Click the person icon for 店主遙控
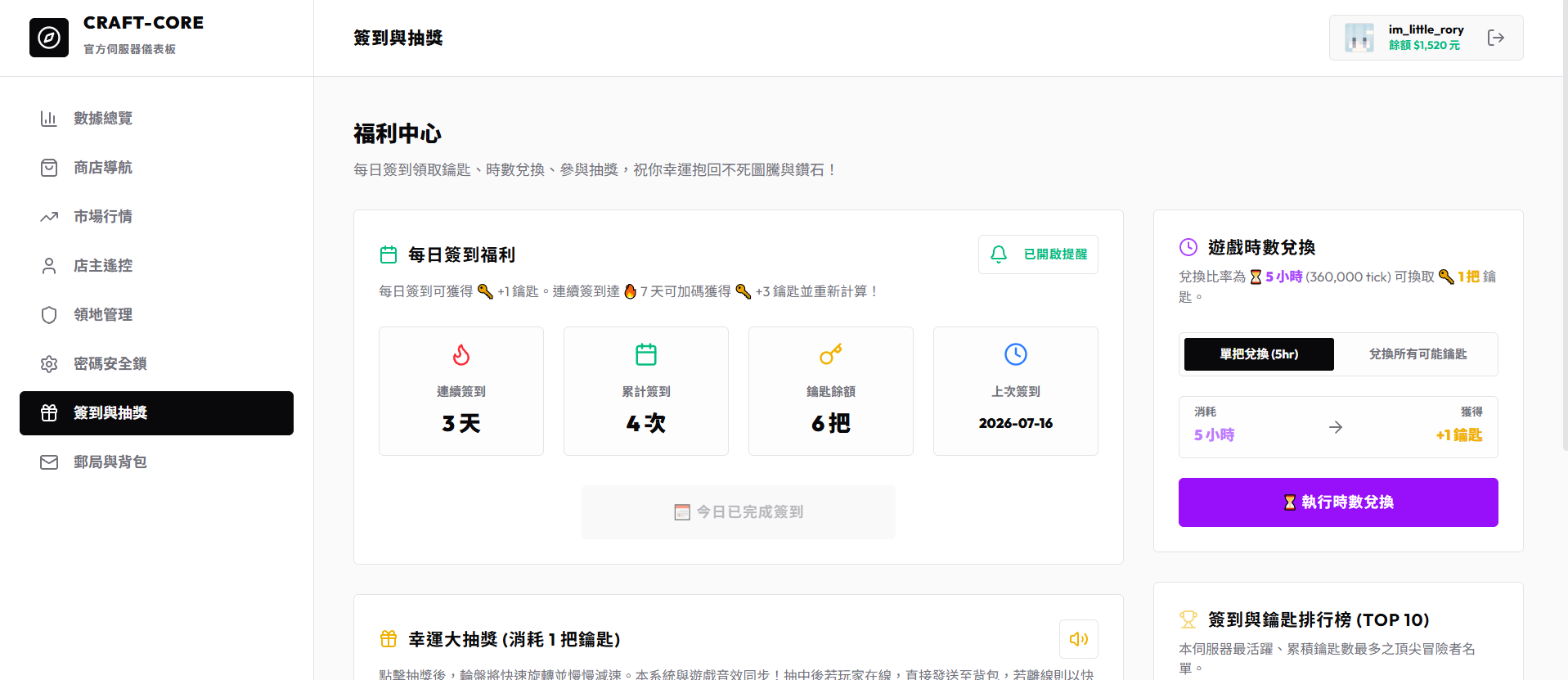1568x680 pixels. pyautogui.click(x=49, y=266)
